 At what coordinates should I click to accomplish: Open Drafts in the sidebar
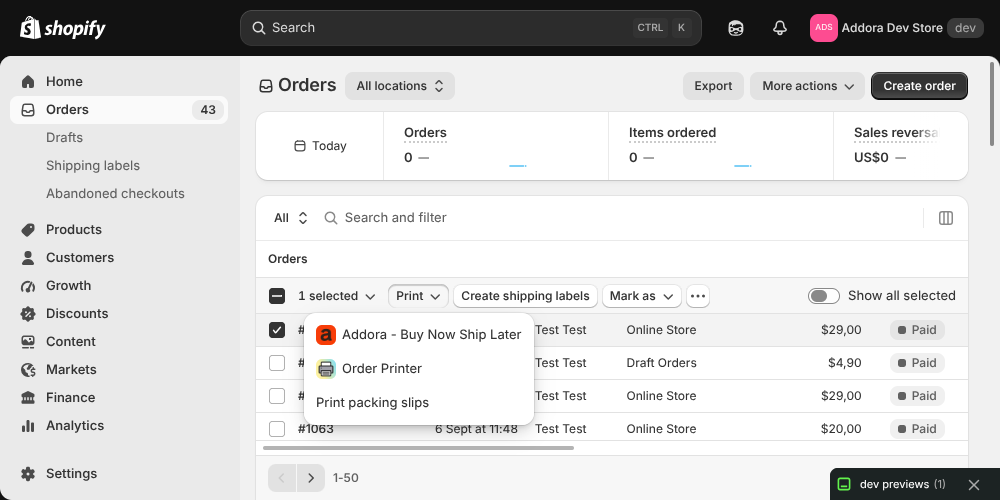pyautogui.click(x=64, y=138)
